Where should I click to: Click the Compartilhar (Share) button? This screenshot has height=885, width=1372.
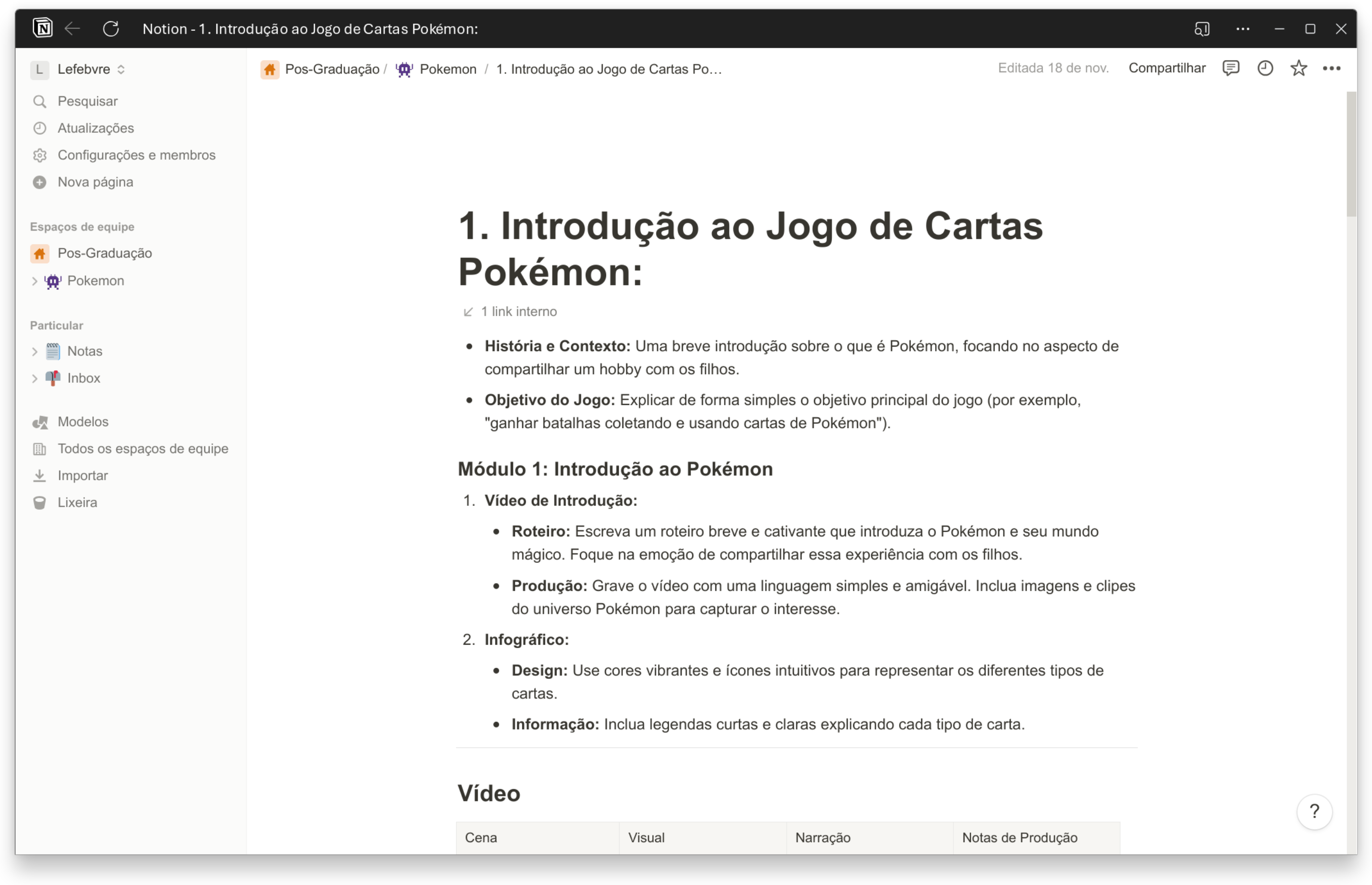pyautogui.click(x=1167, y=68)
